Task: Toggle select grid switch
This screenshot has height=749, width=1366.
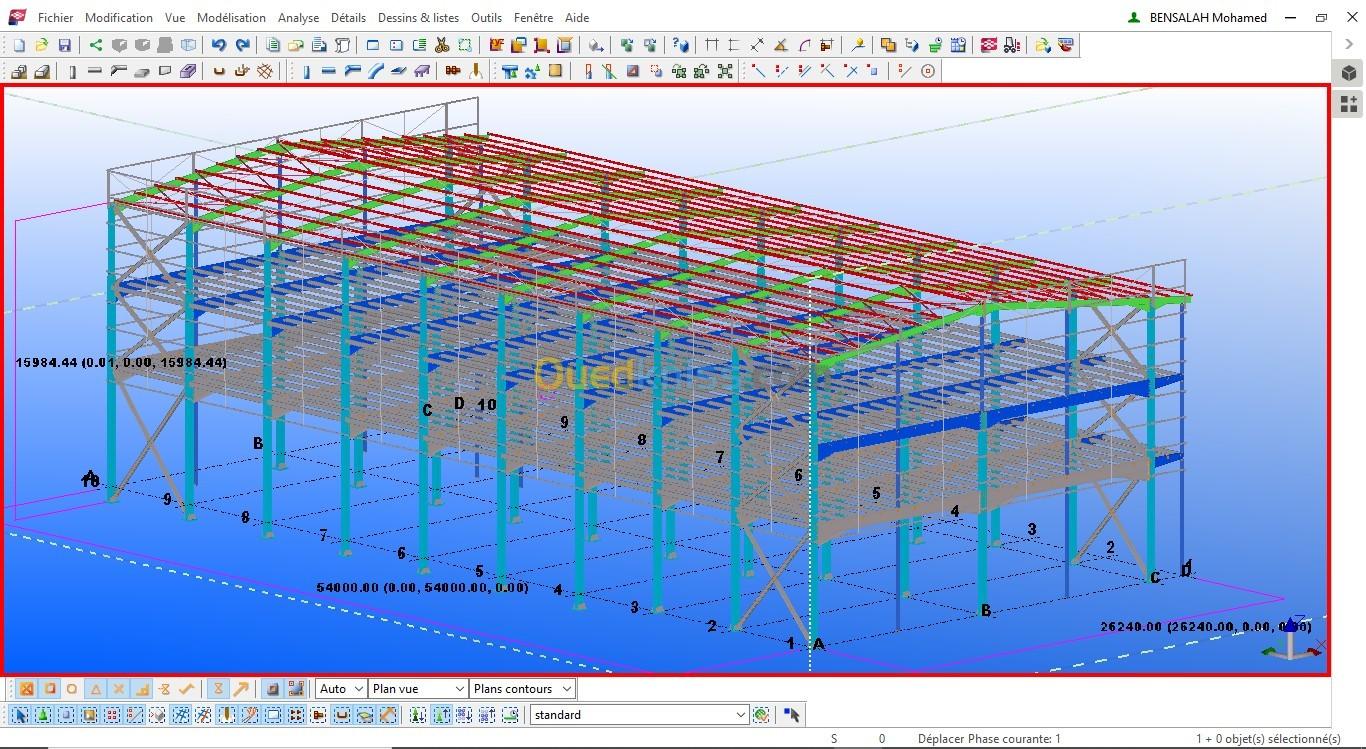Action: [180, 715]
